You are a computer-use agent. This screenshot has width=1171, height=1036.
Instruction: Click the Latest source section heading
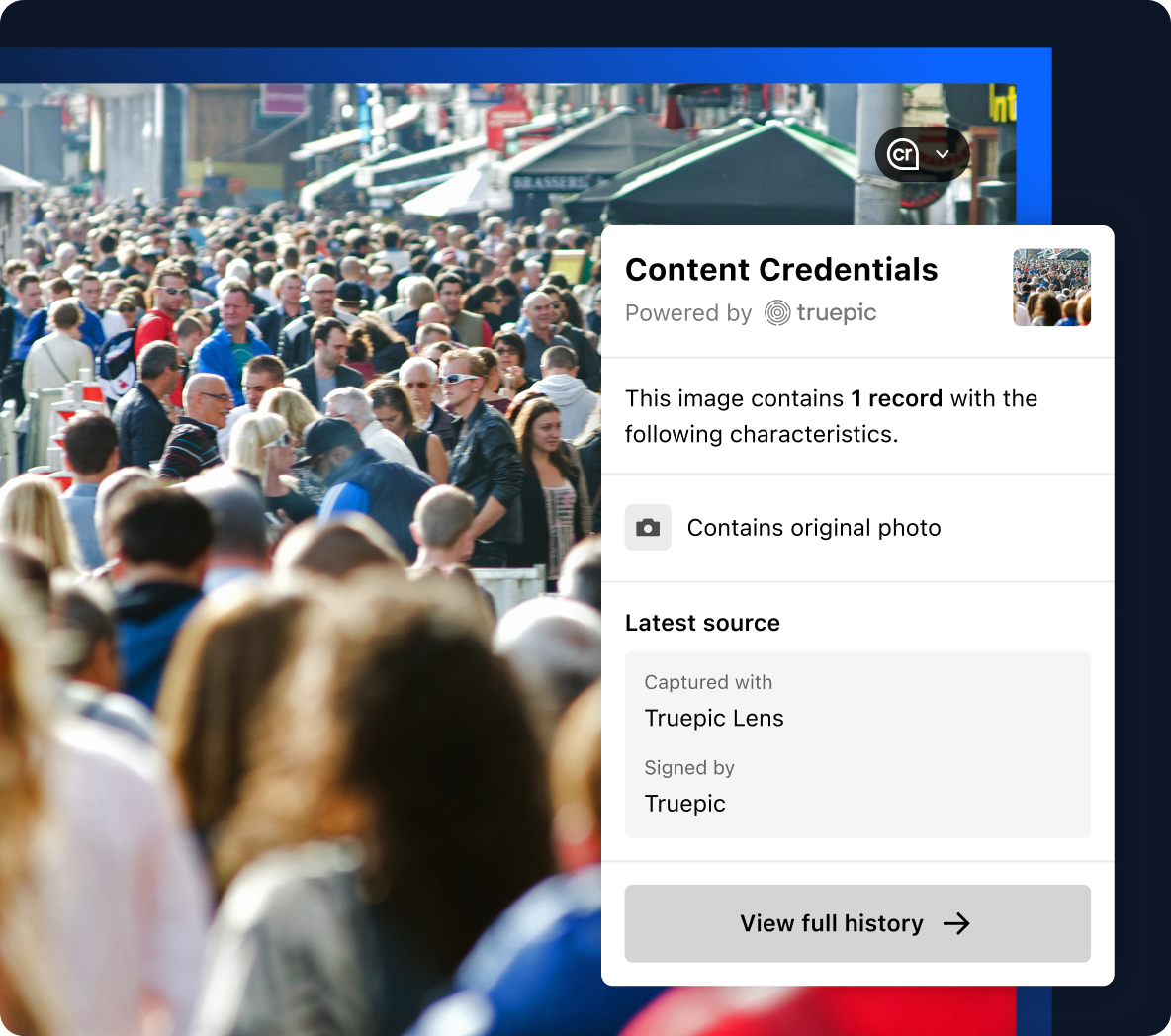(x=702, y=623)
